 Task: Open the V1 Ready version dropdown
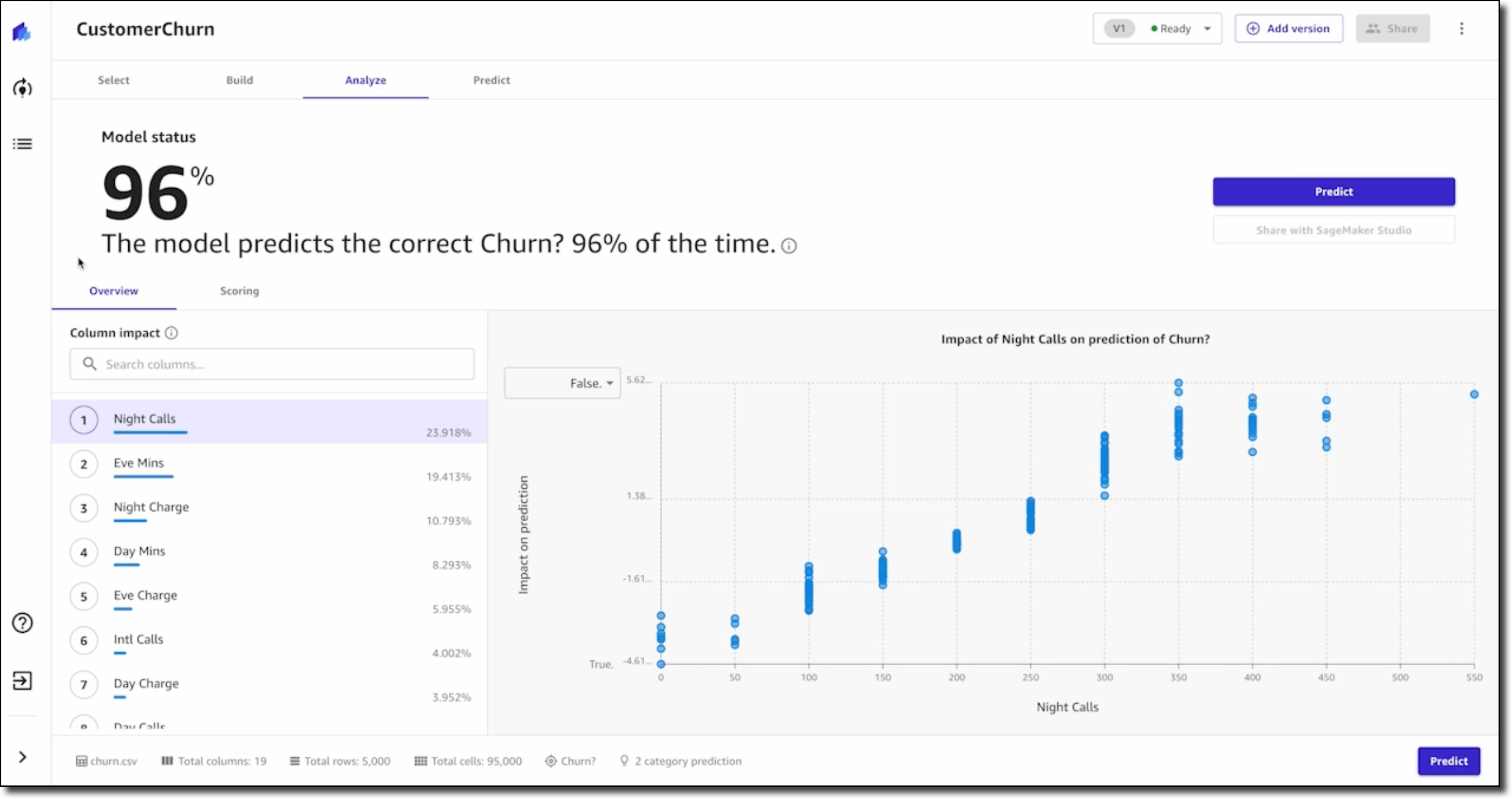point(1157,29)
